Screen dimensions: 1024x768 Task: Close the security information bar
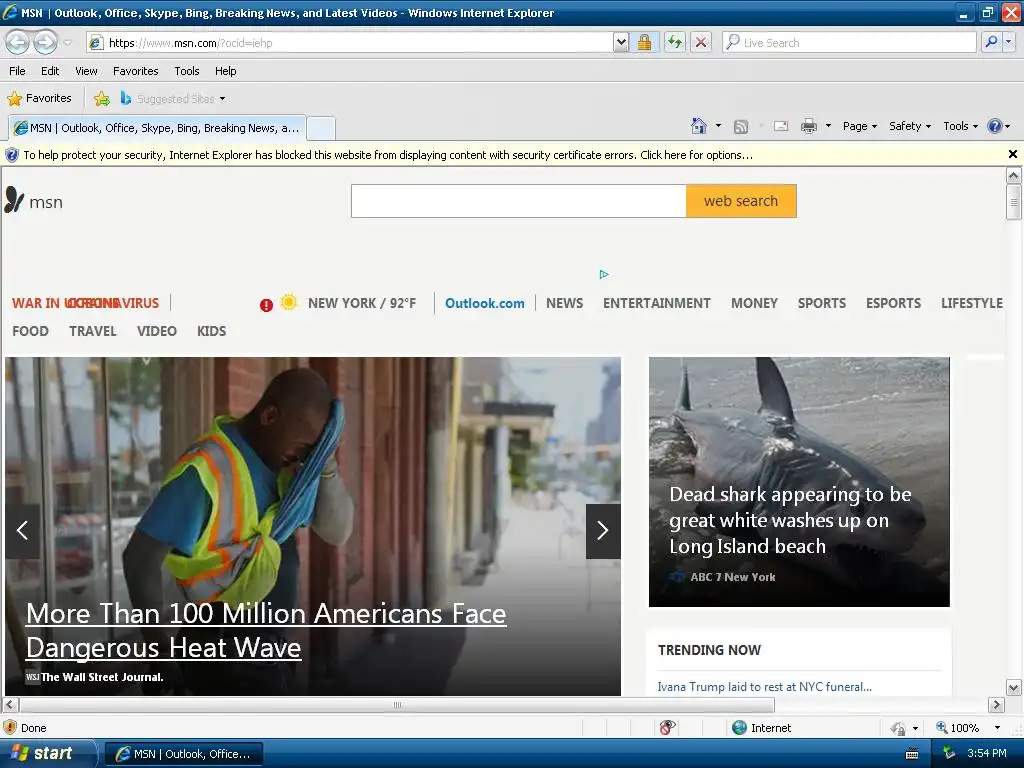point(1012,154)
